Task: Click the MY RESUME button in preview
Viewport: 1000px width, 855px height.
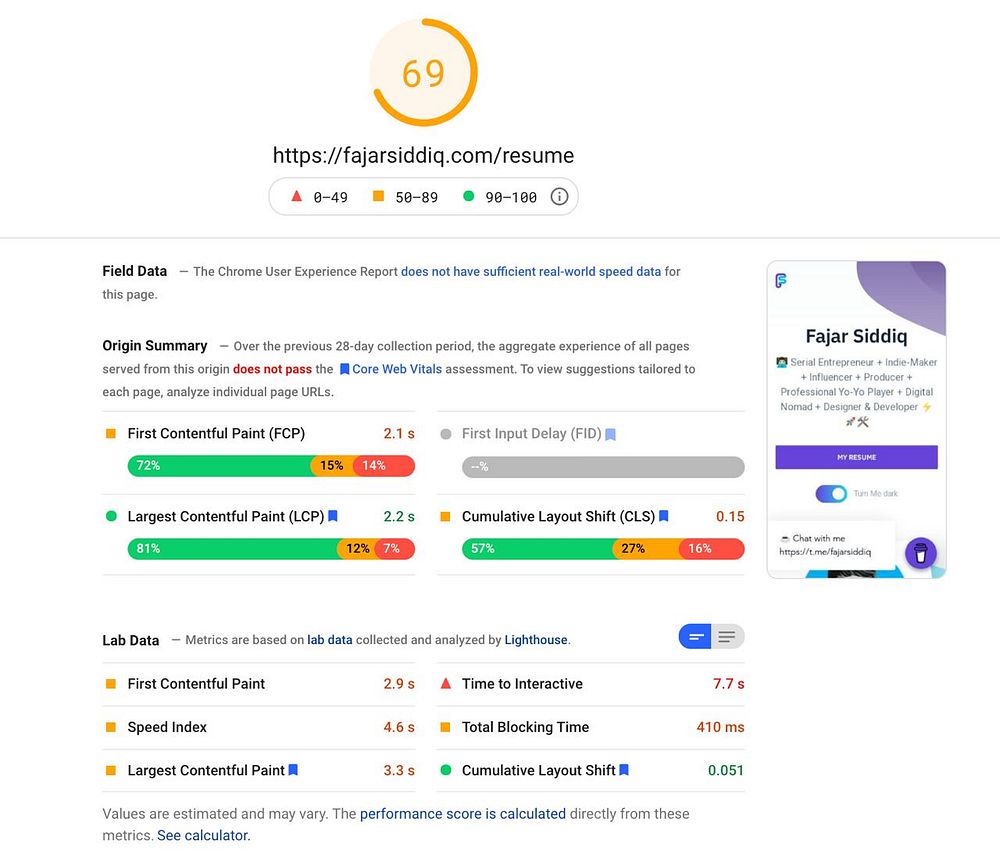Action: pos(856,457)
